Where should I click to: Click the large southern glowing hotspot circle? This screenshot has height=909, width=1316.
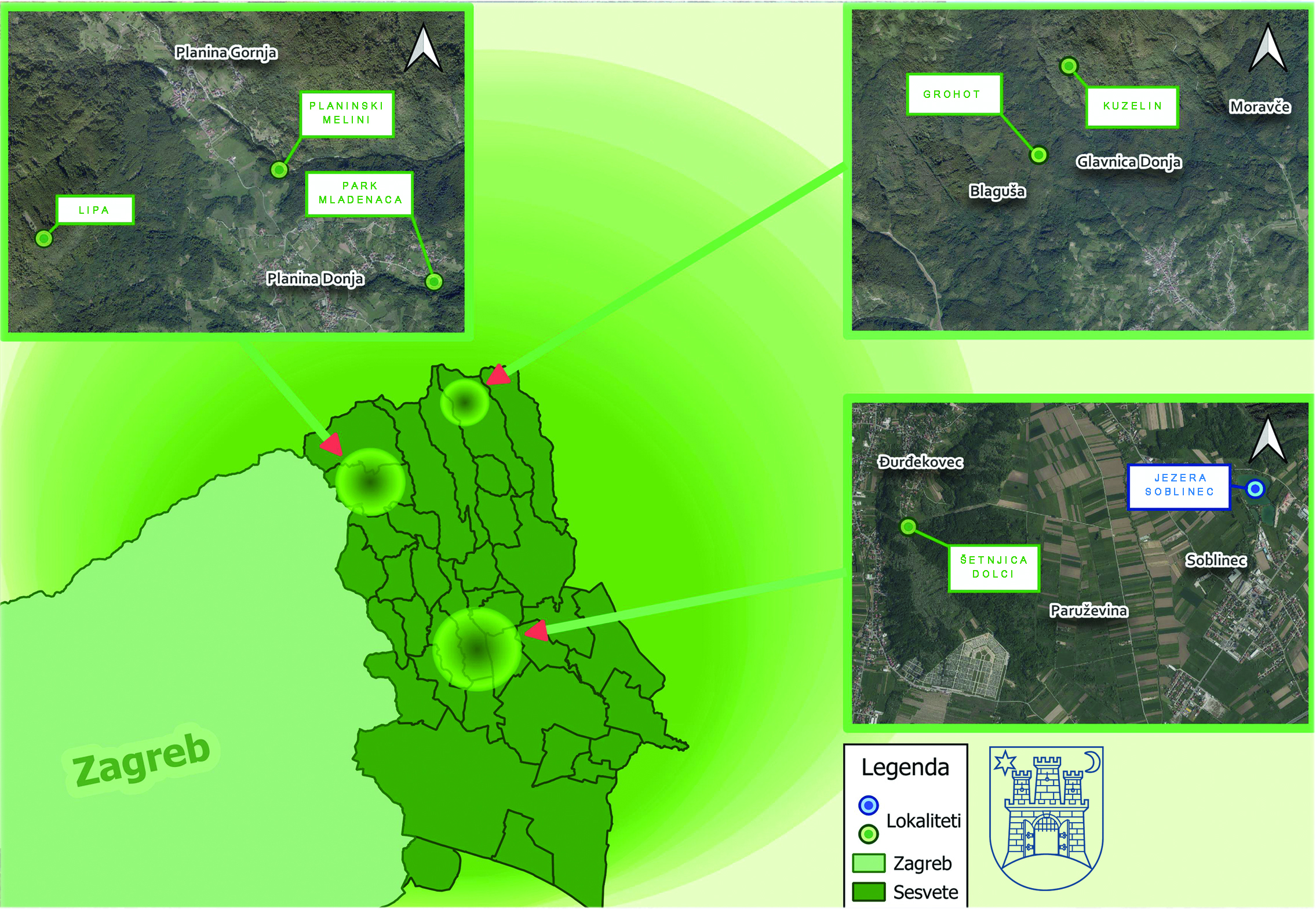pos(477,649)
